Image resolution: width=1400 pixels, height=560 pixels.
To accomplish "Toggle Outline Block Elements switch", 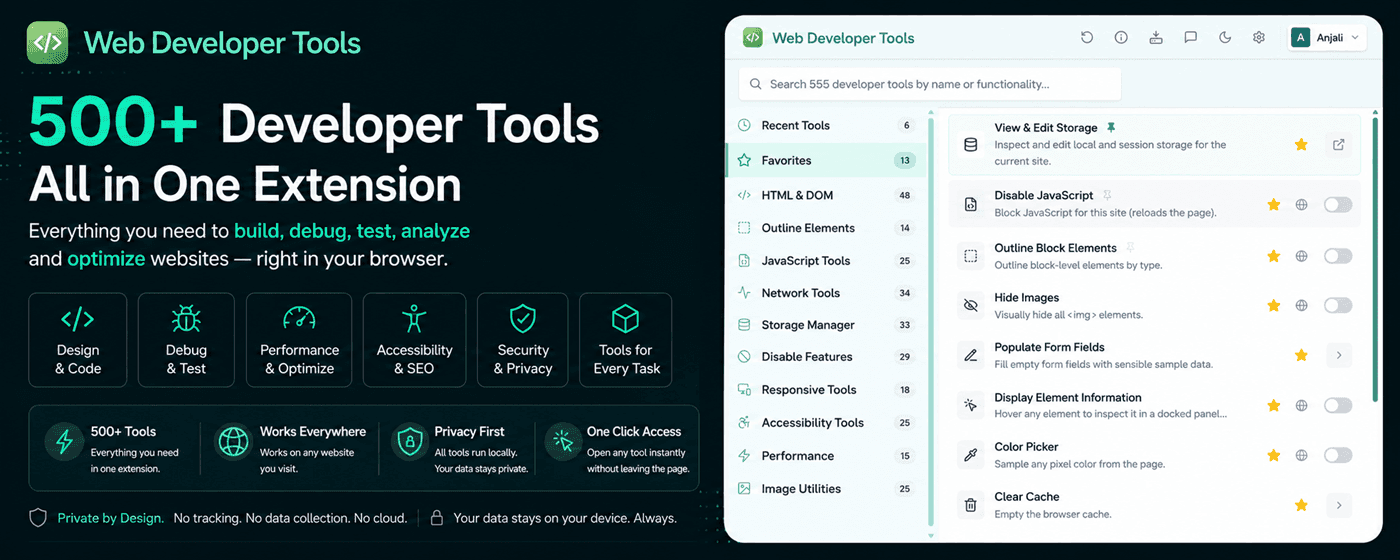I will click(x=1338, y=256).
